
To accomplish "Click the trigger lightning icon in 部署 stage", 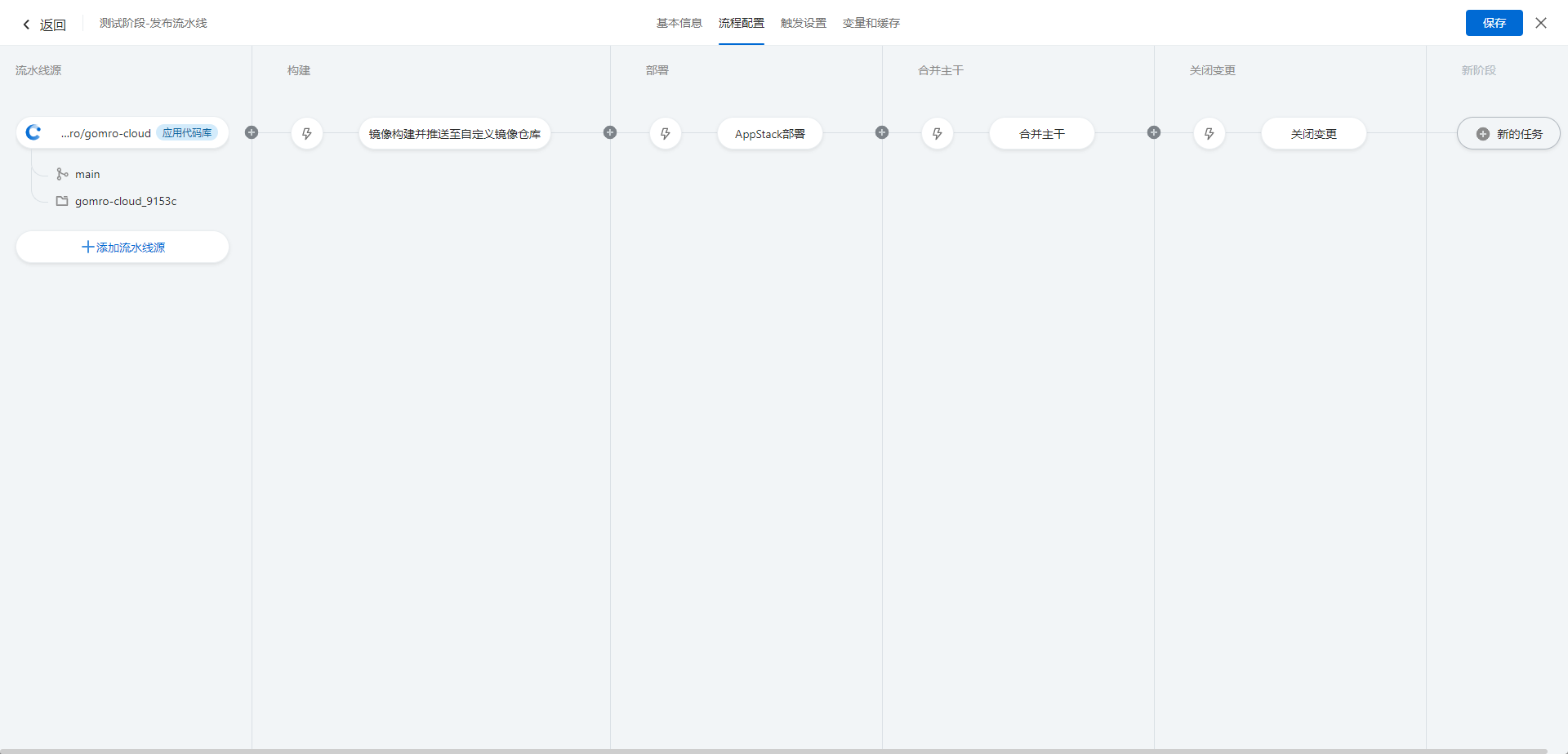I will [666, 133].
